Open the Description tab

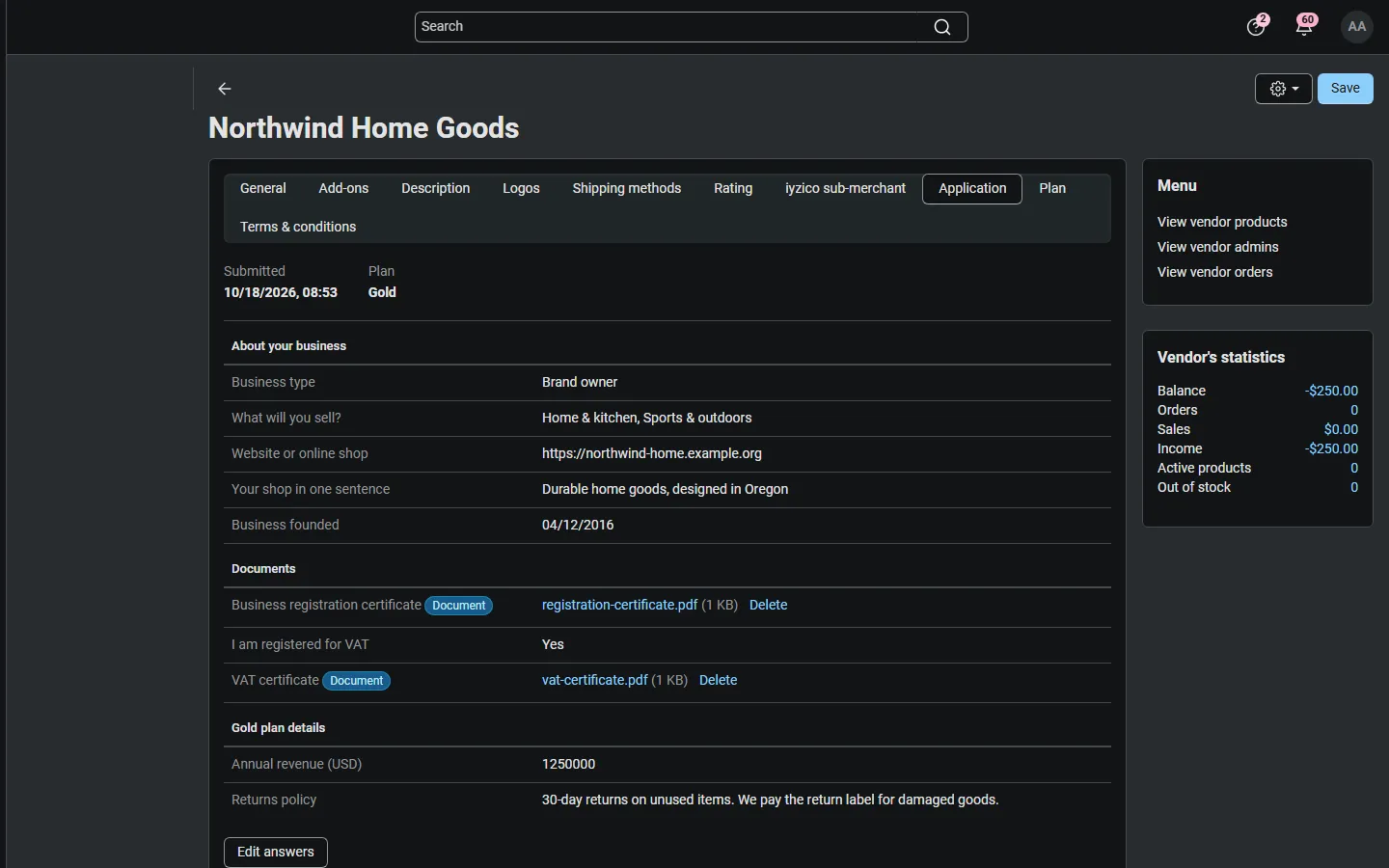coord(436,189)
